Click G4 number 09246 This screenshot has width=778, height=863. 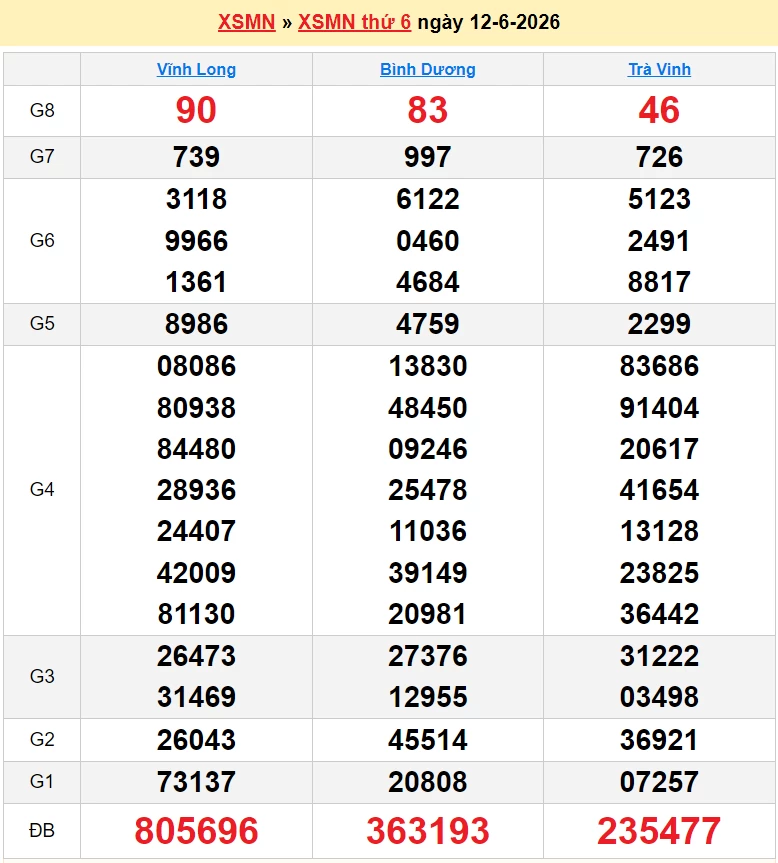(x=428, y=449)
